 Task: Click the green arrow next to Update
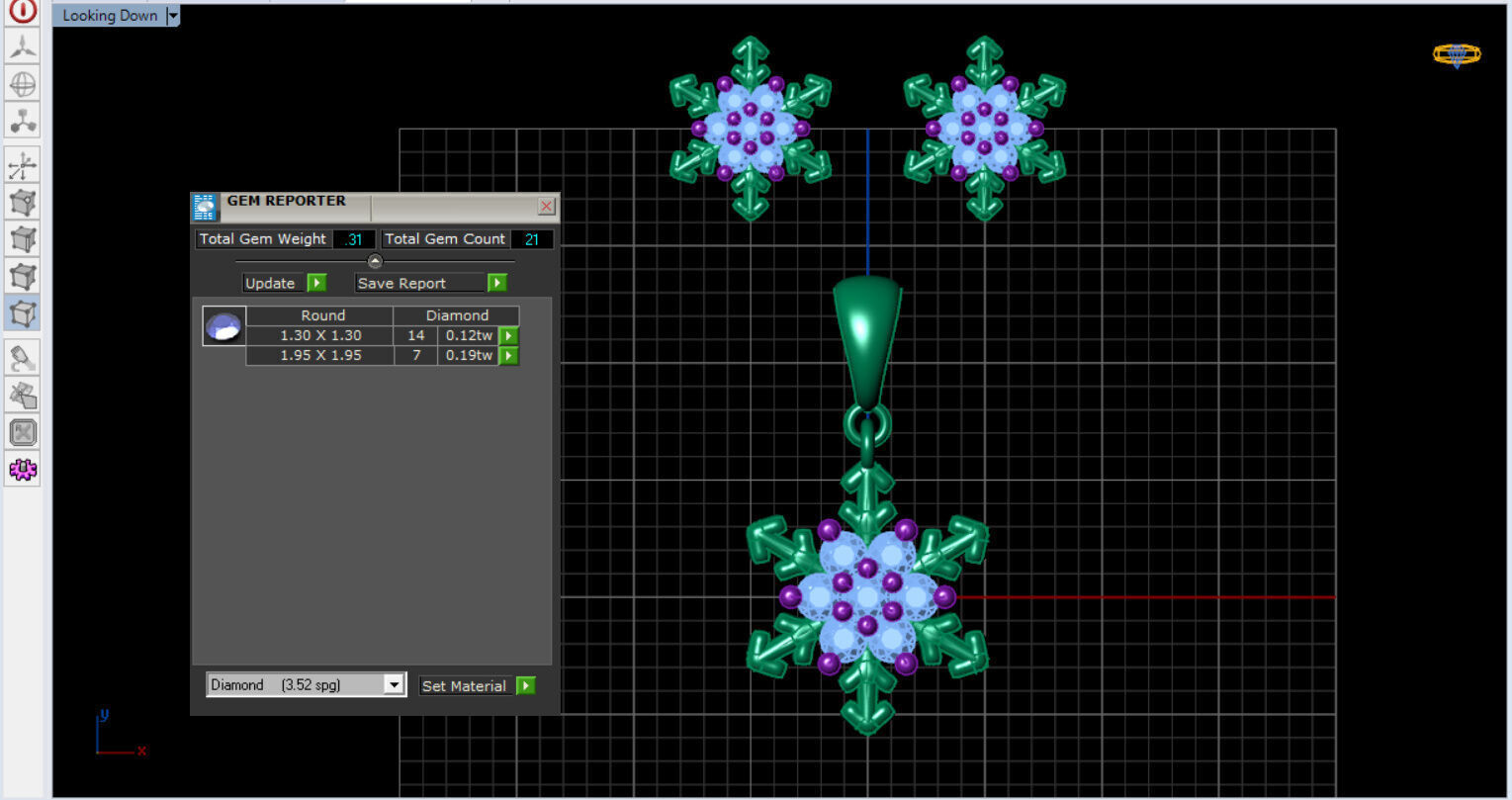click(x=316, y=283)
